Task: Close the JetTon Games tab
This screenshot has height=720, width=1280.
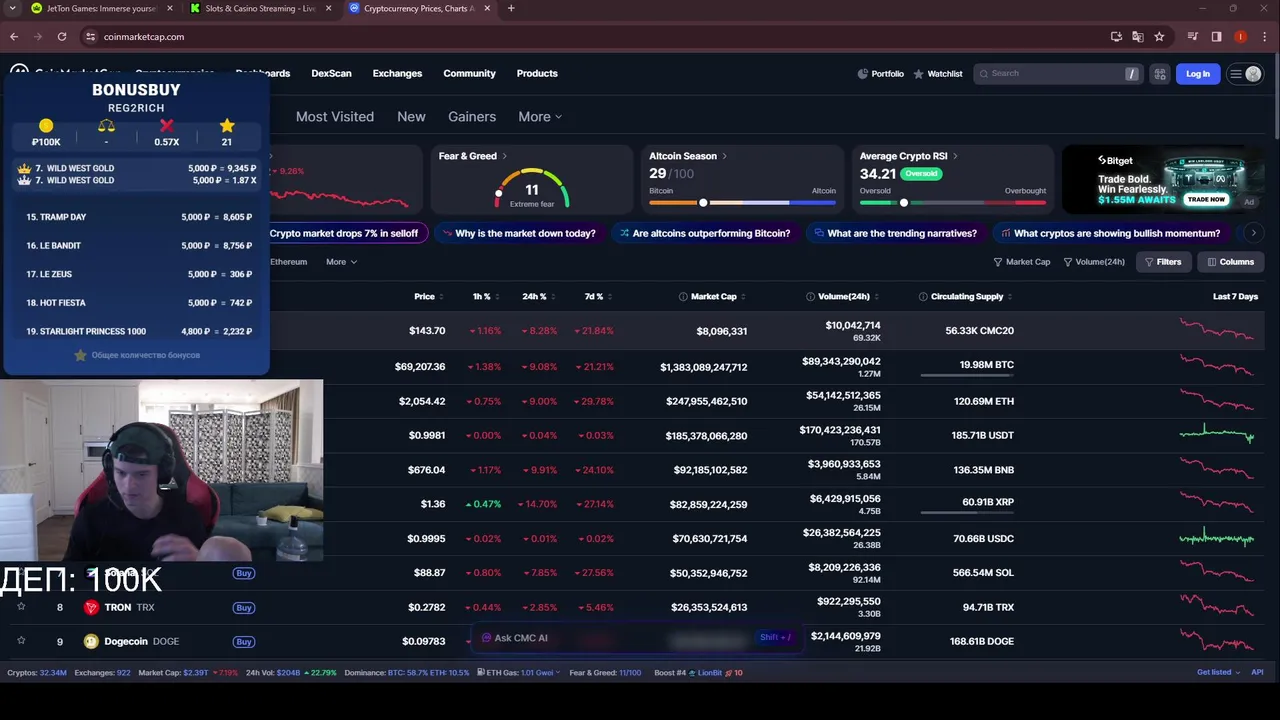Action: [x=170, y=8]
